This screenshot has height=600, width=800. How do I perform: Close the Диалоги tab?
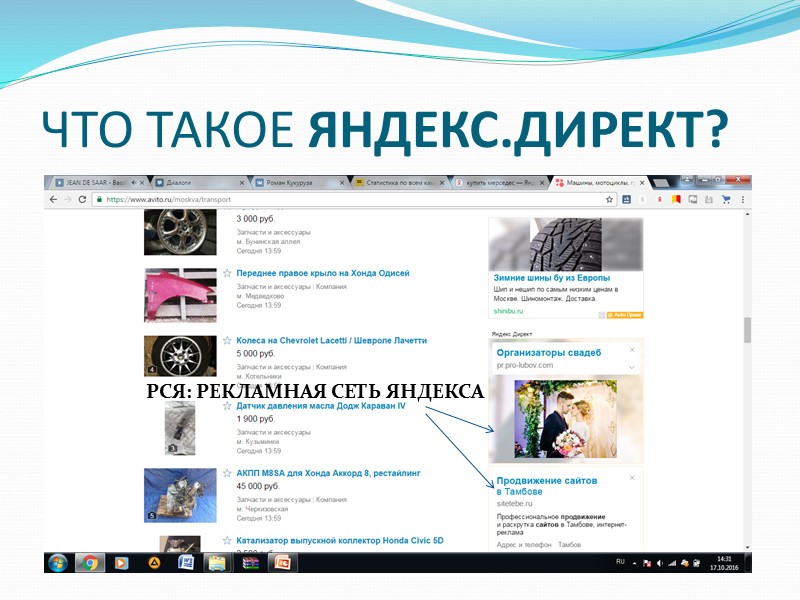click(x=242, y=183)
